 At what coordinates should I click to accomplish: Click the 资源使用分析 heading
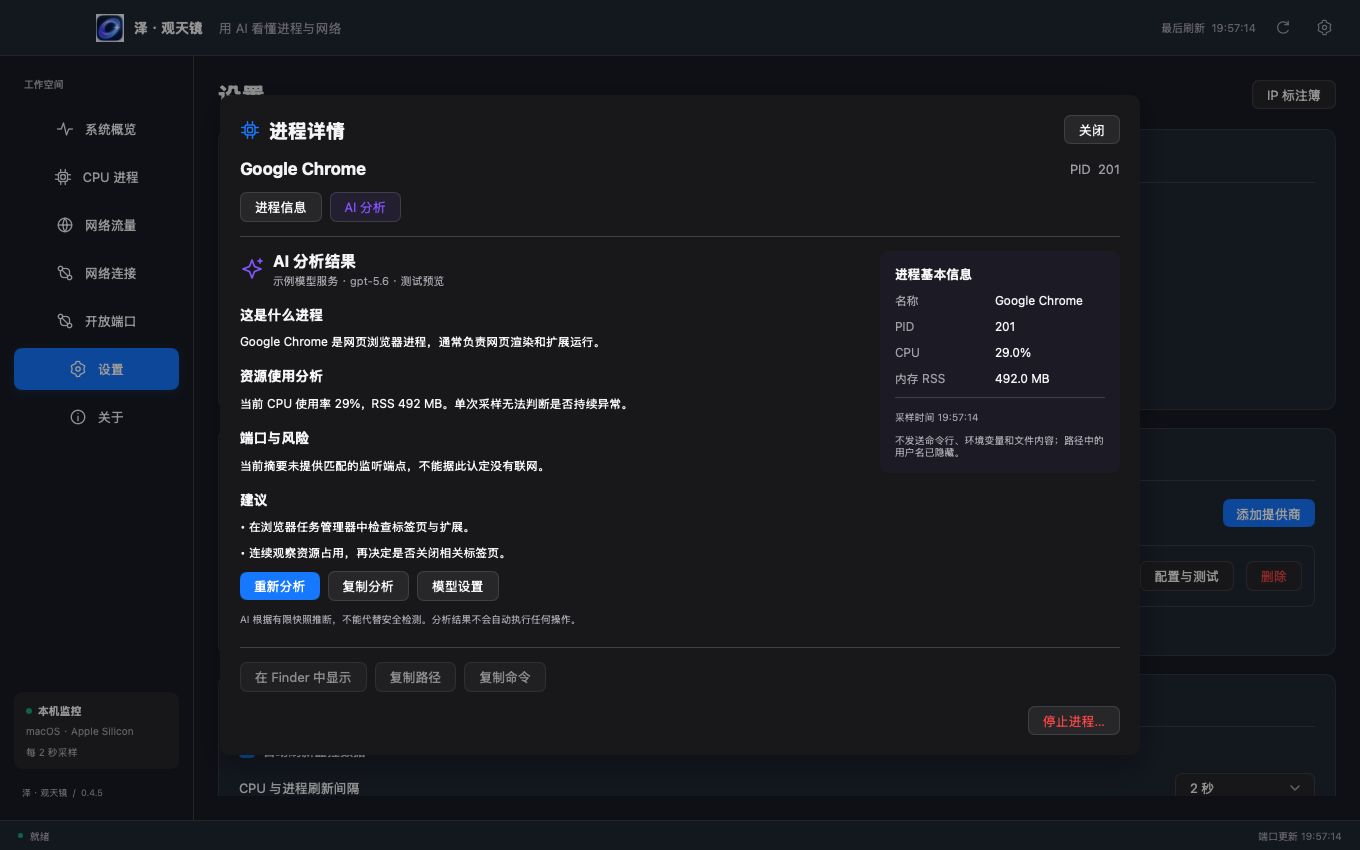(x=281, y=377)
